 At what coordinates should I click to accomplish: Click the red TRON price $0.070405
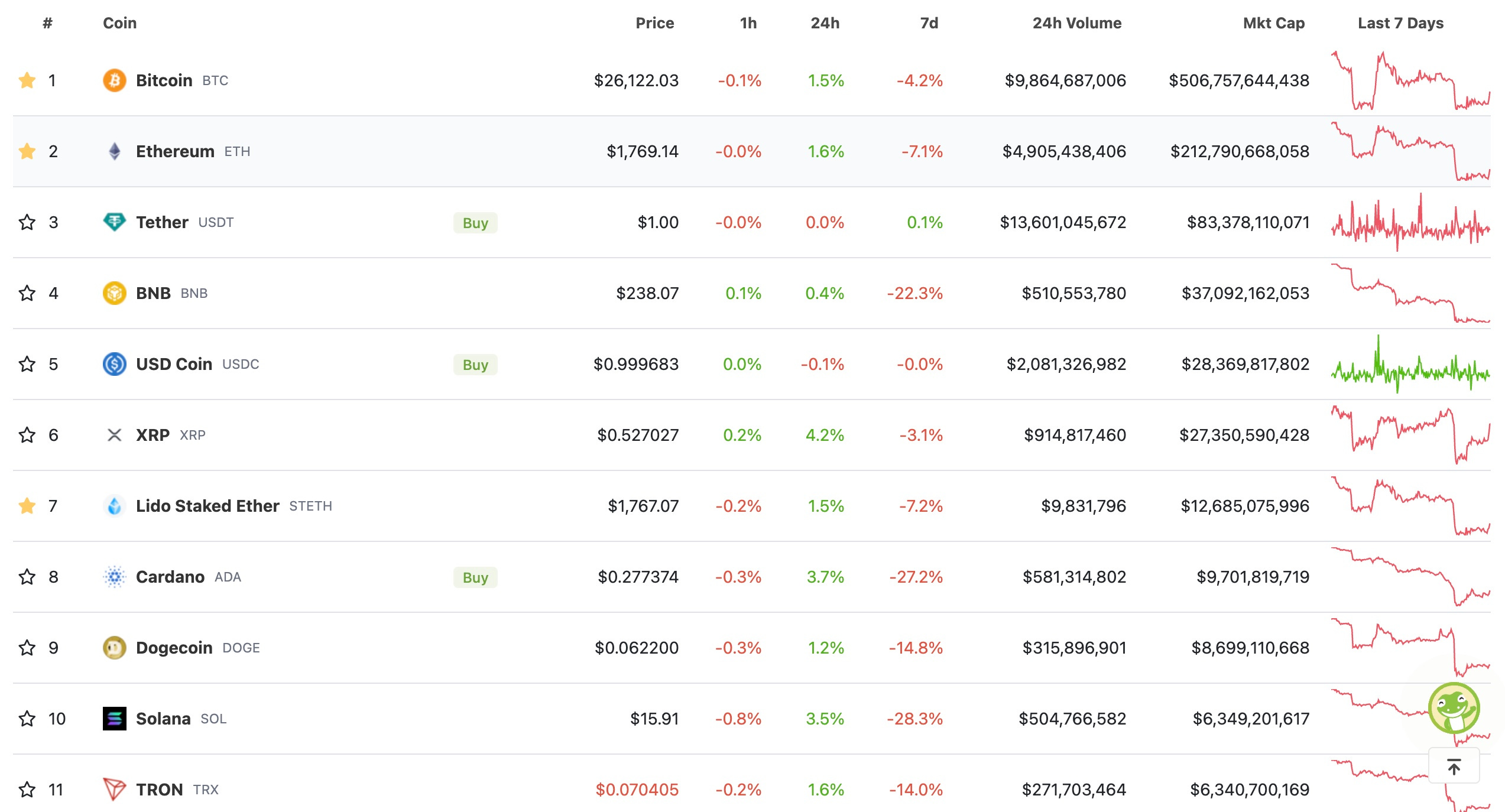(x=637, y=790)
